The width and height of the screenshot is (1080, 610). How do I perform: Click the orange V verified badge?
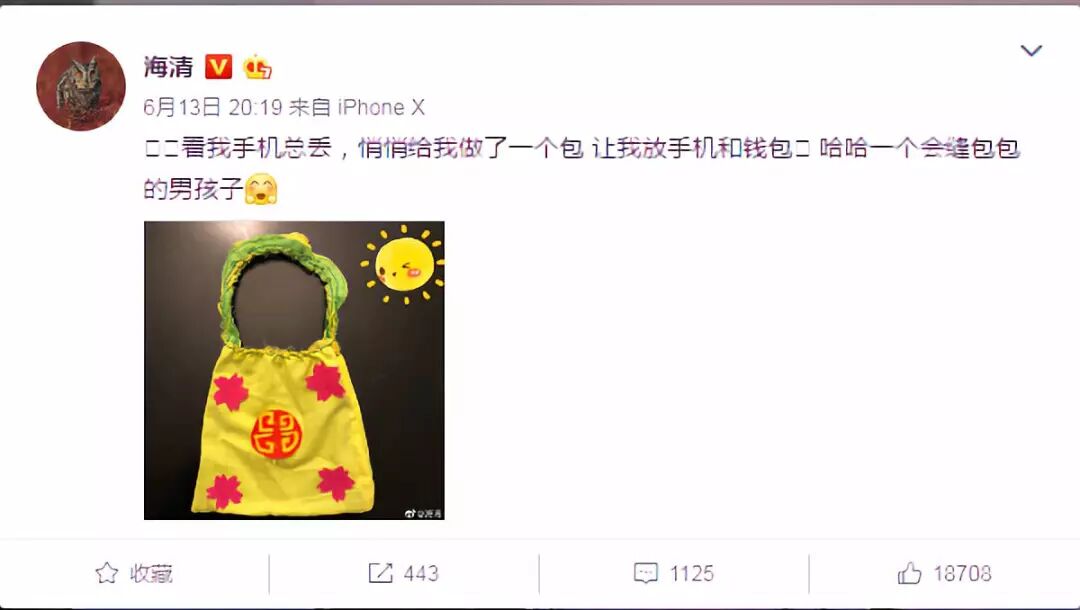click(218, 67)
